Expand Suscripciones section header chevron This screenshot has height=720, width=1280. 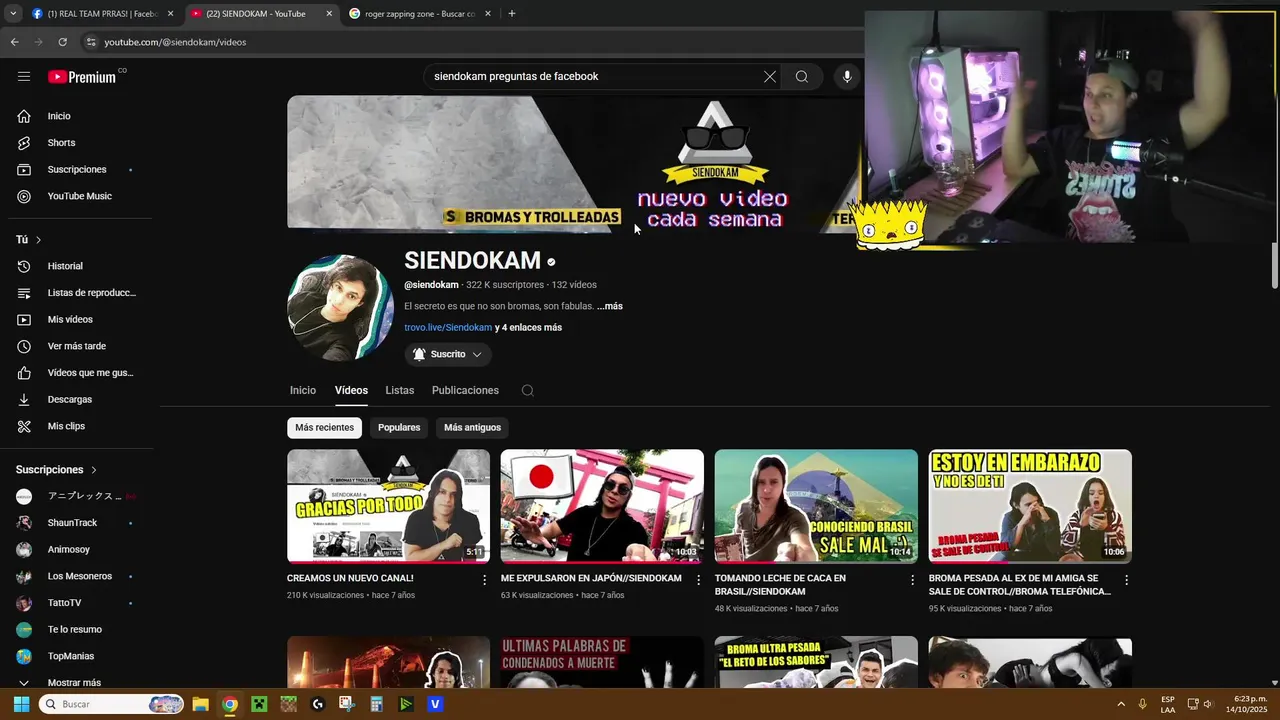94,470
